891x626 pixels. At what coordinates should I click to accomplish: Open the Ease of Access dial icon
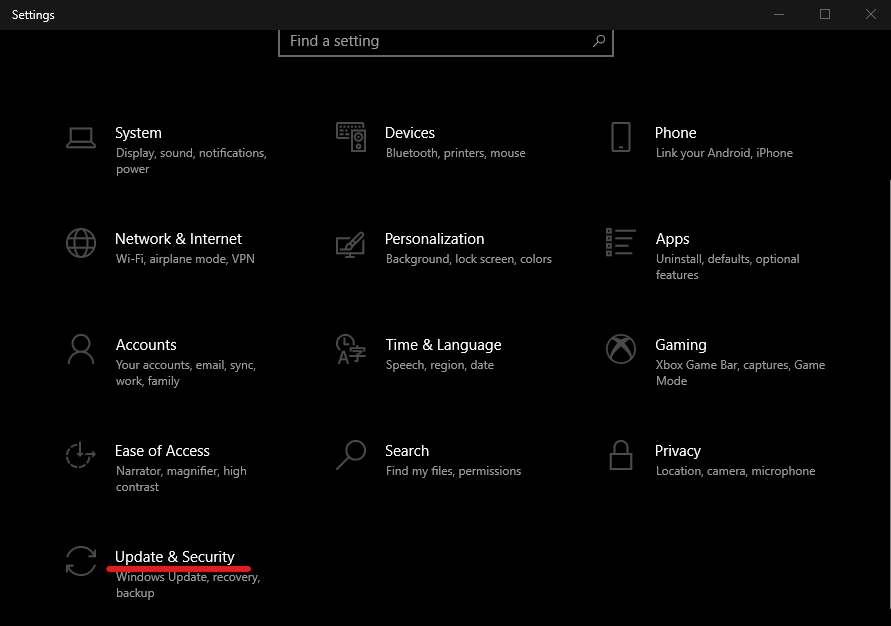point(81,455)
